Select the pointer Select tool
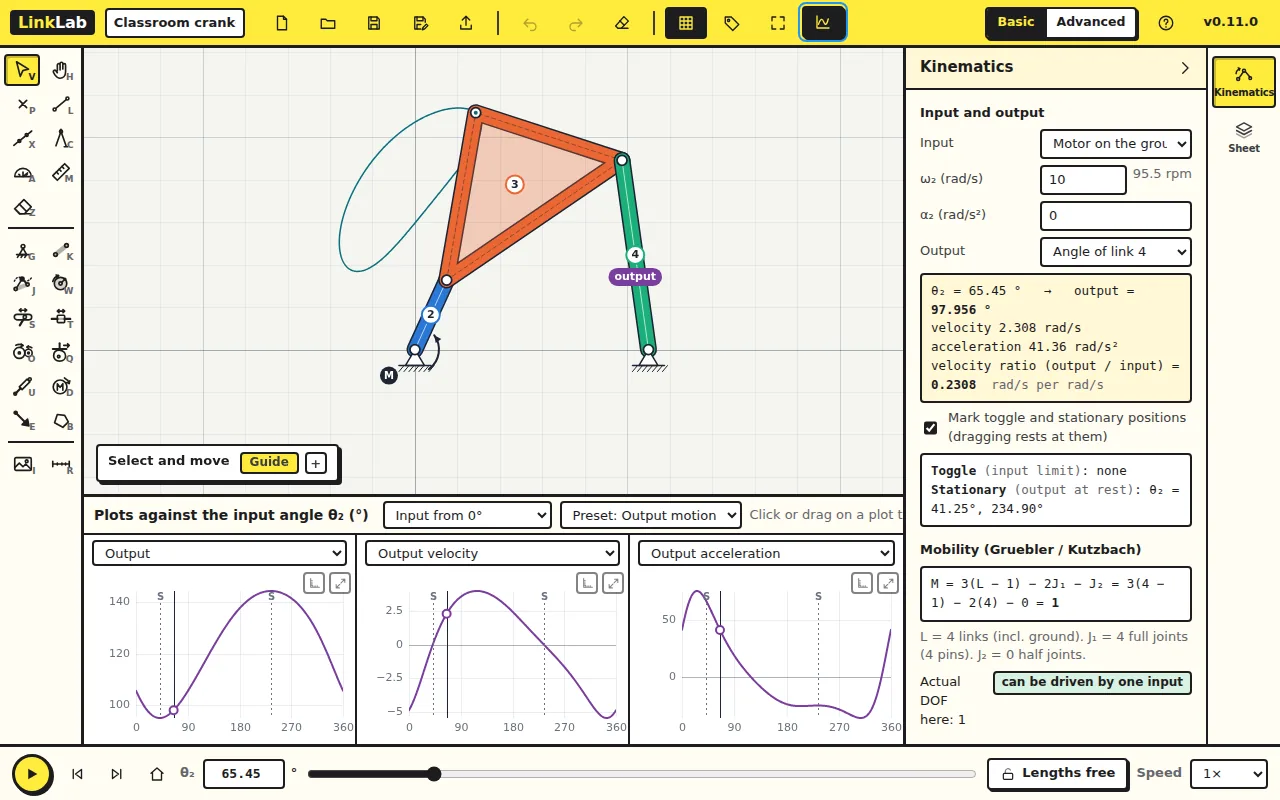Viewport: 1280px width, 800px height. pos(23,71)
